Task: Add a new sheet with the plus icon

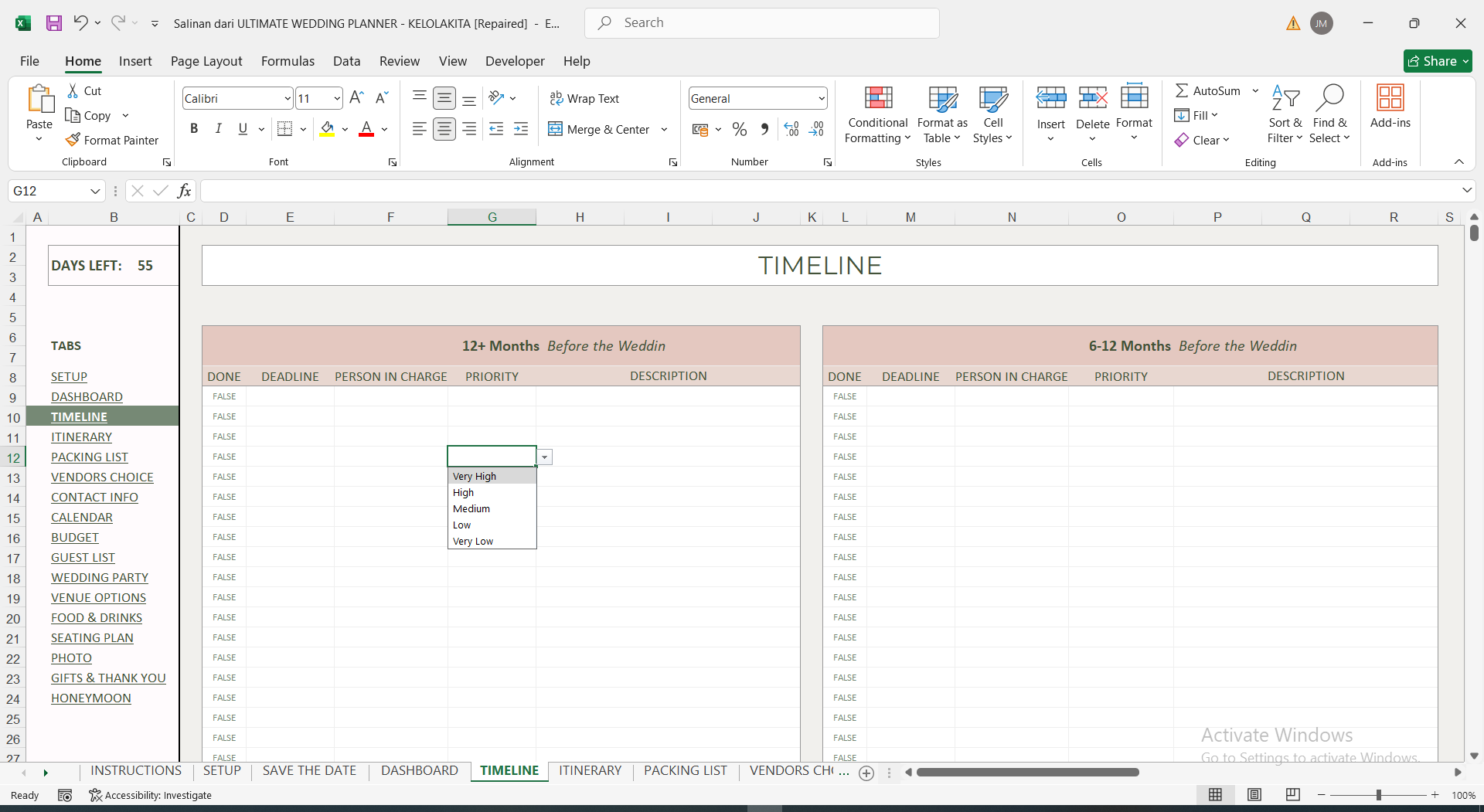Action: pyautogui.click(x=866, y=773)
